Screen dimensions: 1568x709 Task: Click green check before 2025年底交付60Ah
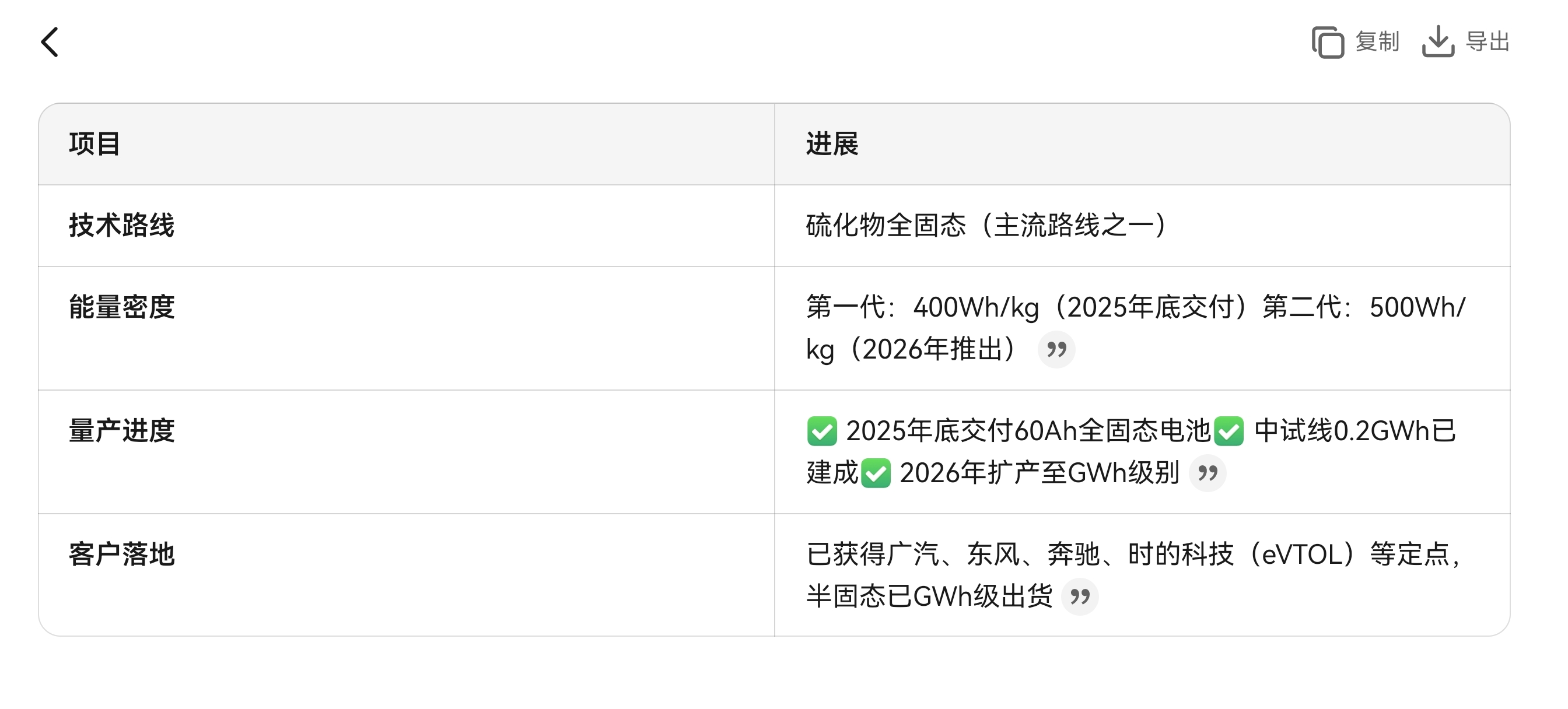click(822, 431)
